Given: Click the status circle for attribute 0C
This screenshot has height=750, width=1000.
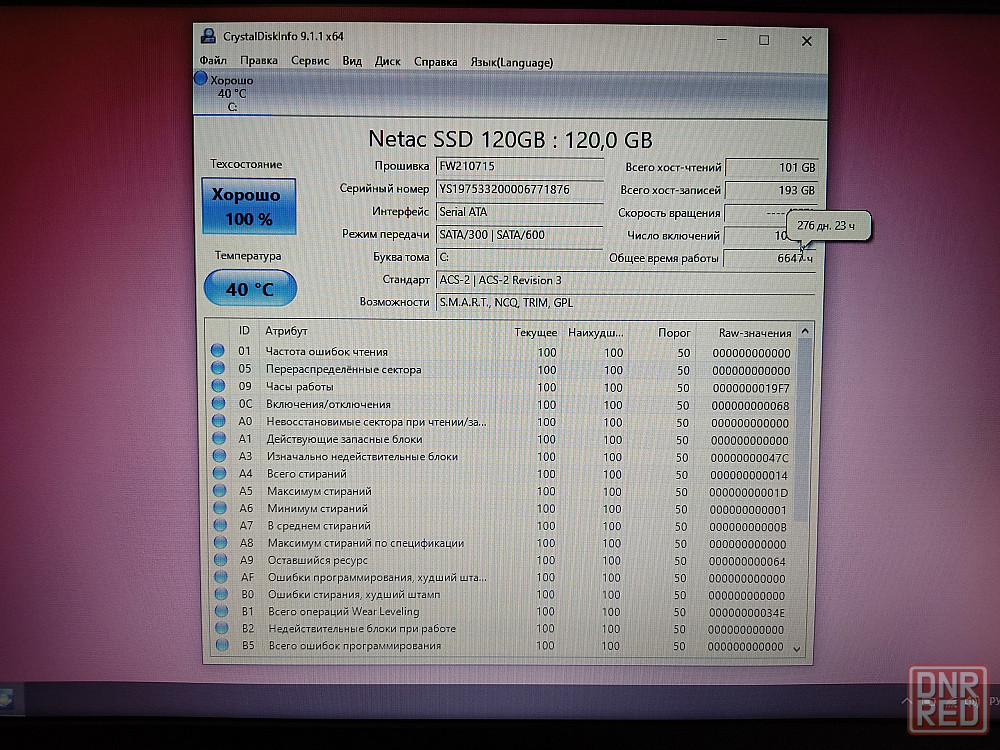Looking at the screenshot, I should click(x=219, y=403).
